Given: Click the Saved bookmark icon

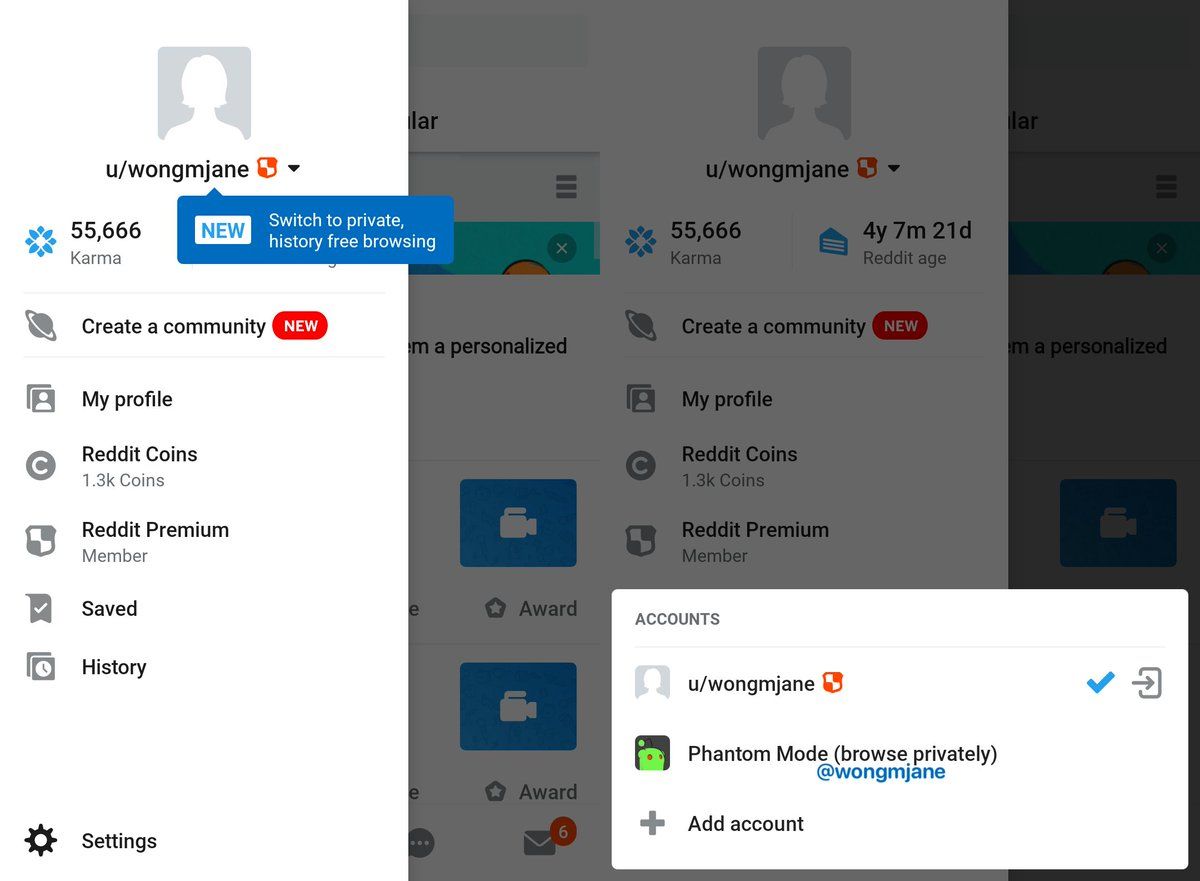Looking at the screenshot, I should pos(40,609).
